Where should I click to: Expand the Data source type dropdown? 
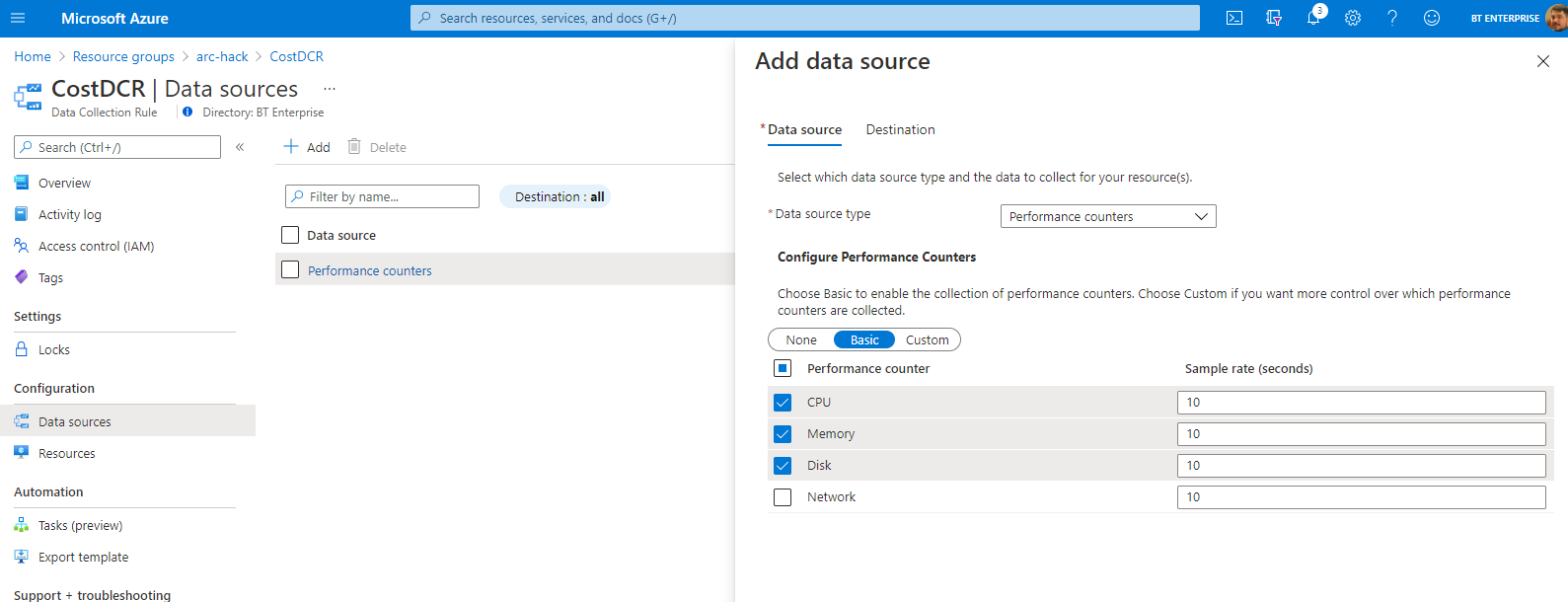click(x=1107, y=216)
